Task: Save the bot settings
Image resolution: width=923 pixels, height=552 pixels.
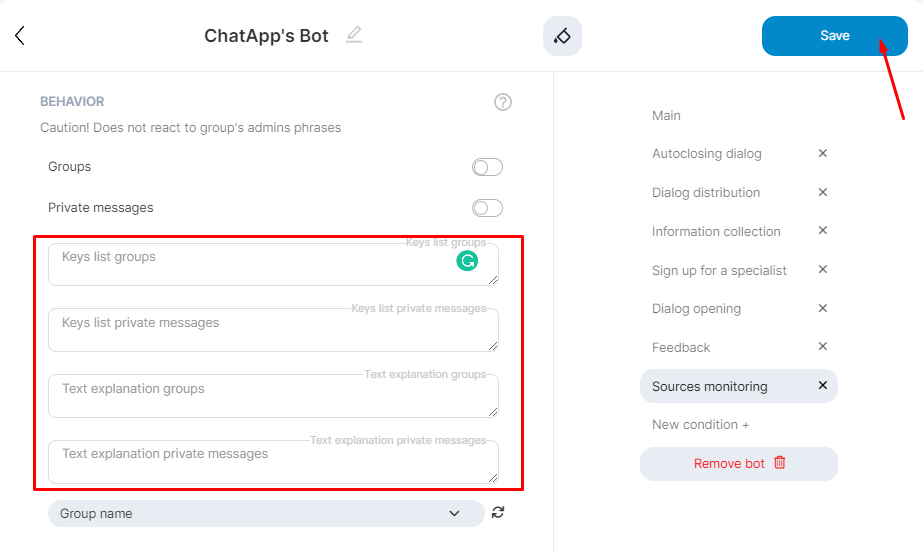Action: coord(834,36)
